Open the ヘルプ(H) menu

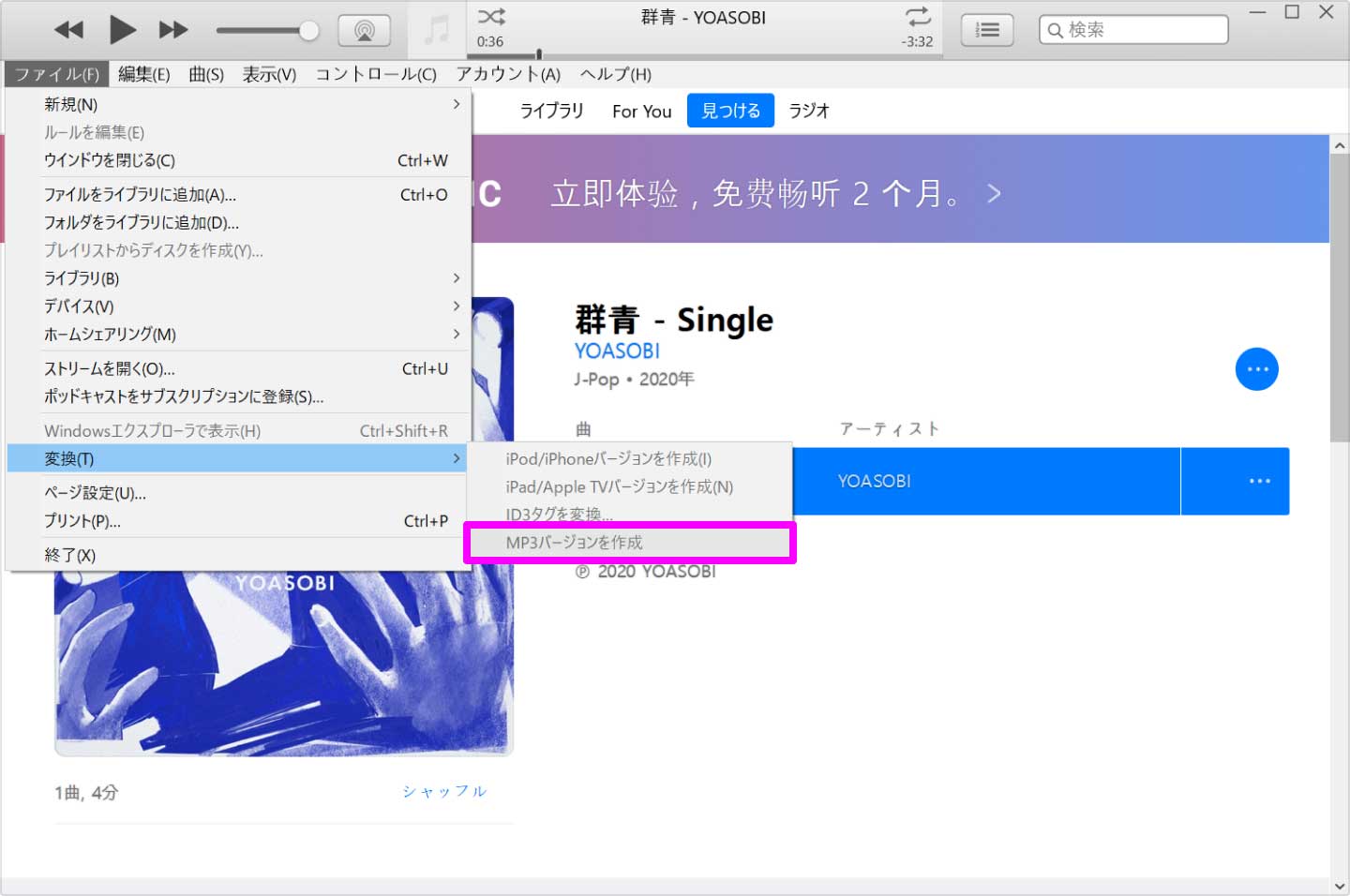(x=615, y=74)
